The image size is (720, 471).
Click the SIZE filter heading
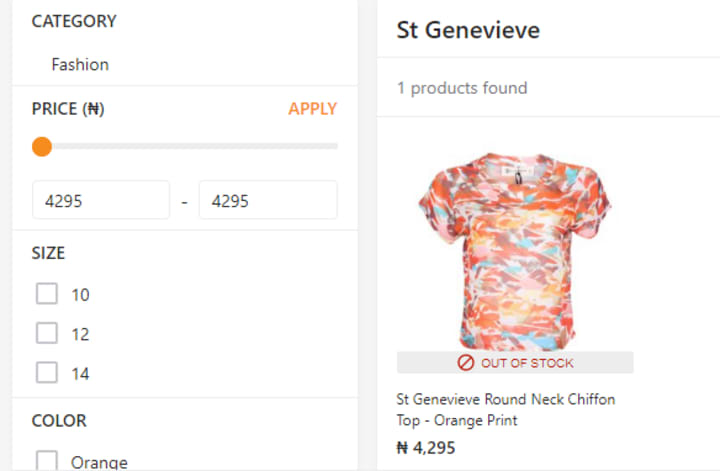click(x=48, y=253)
